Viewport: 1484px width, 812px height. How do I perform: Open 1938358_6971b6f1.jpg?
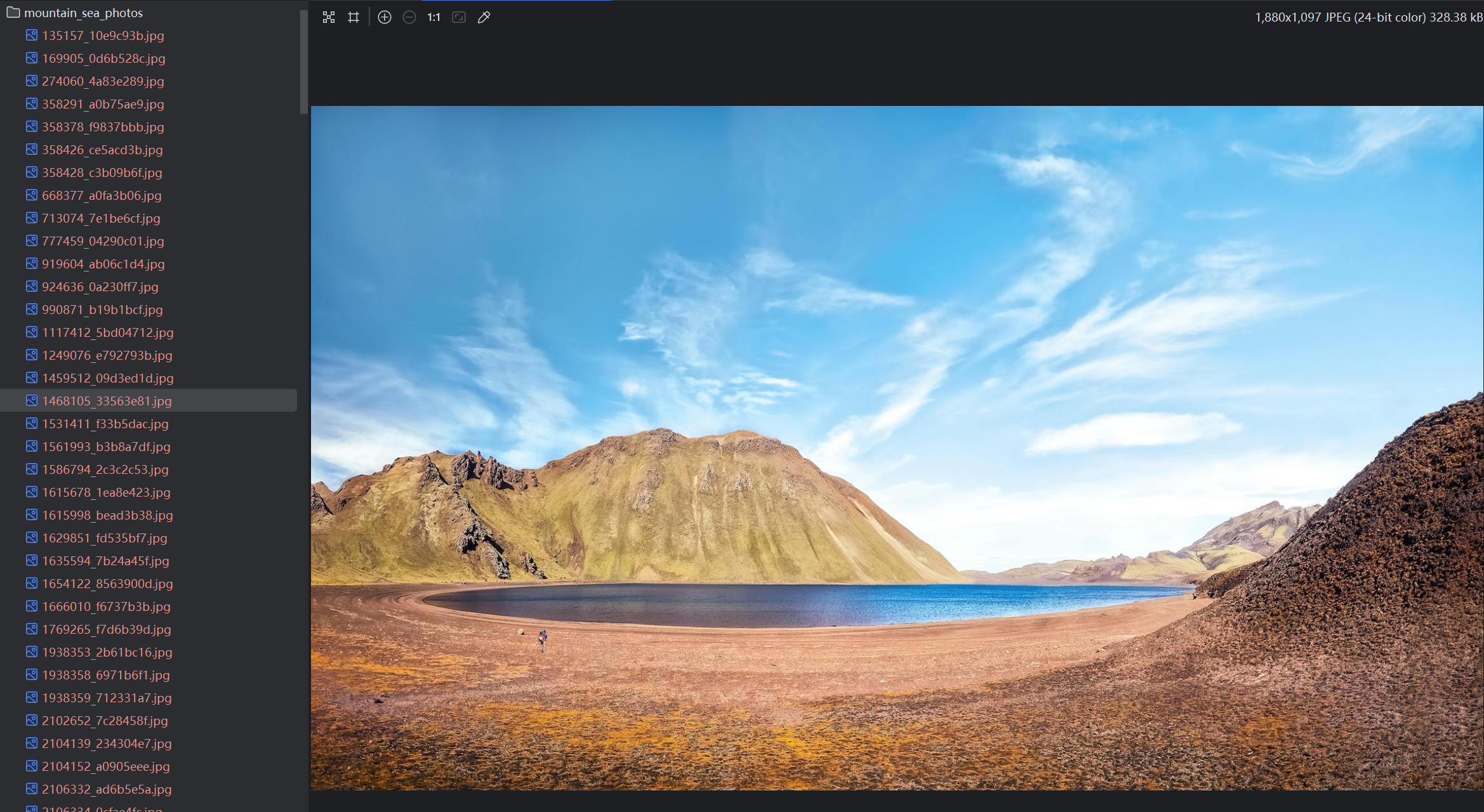(x=105, y=675)
